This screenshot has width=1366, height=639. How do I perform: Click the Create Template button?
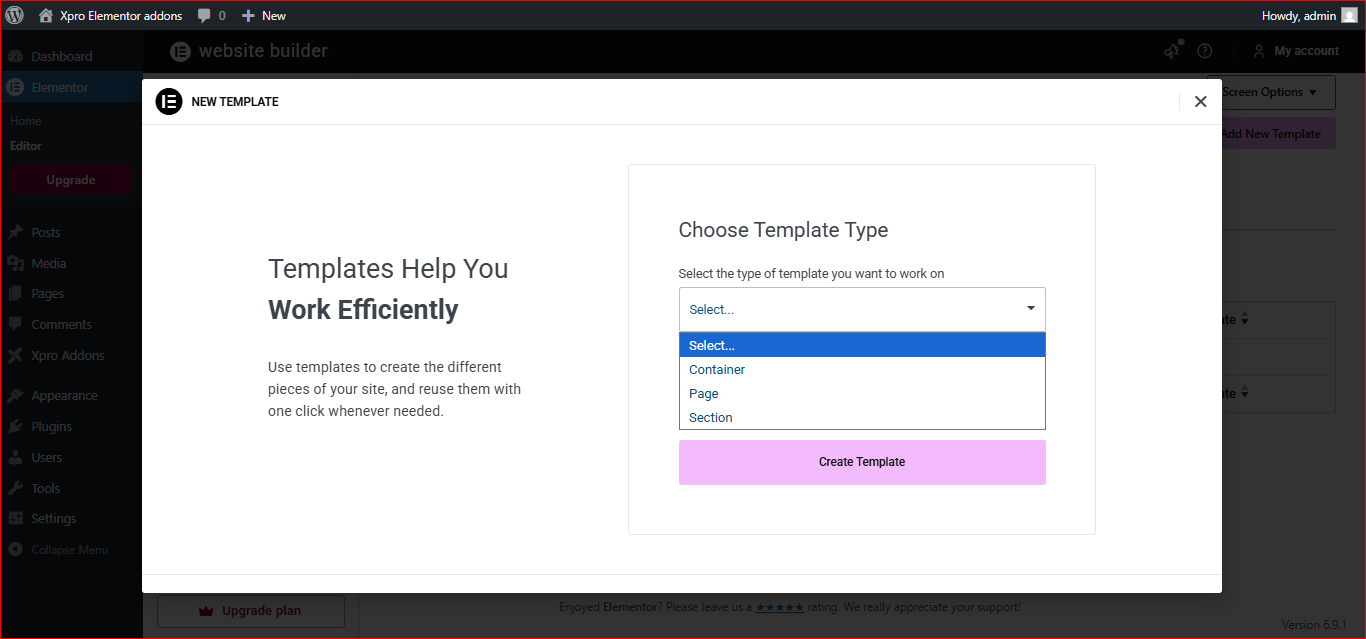point(861,462)
